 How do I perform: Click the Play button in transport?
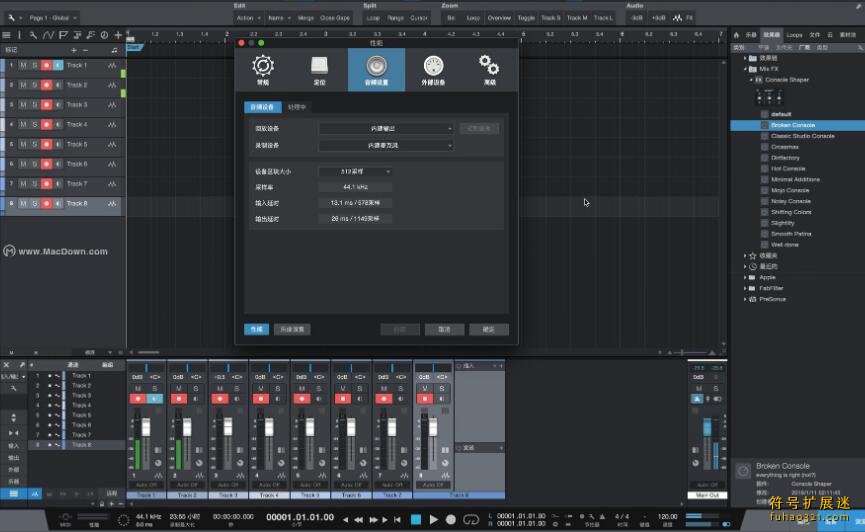(x=434, y=519)
